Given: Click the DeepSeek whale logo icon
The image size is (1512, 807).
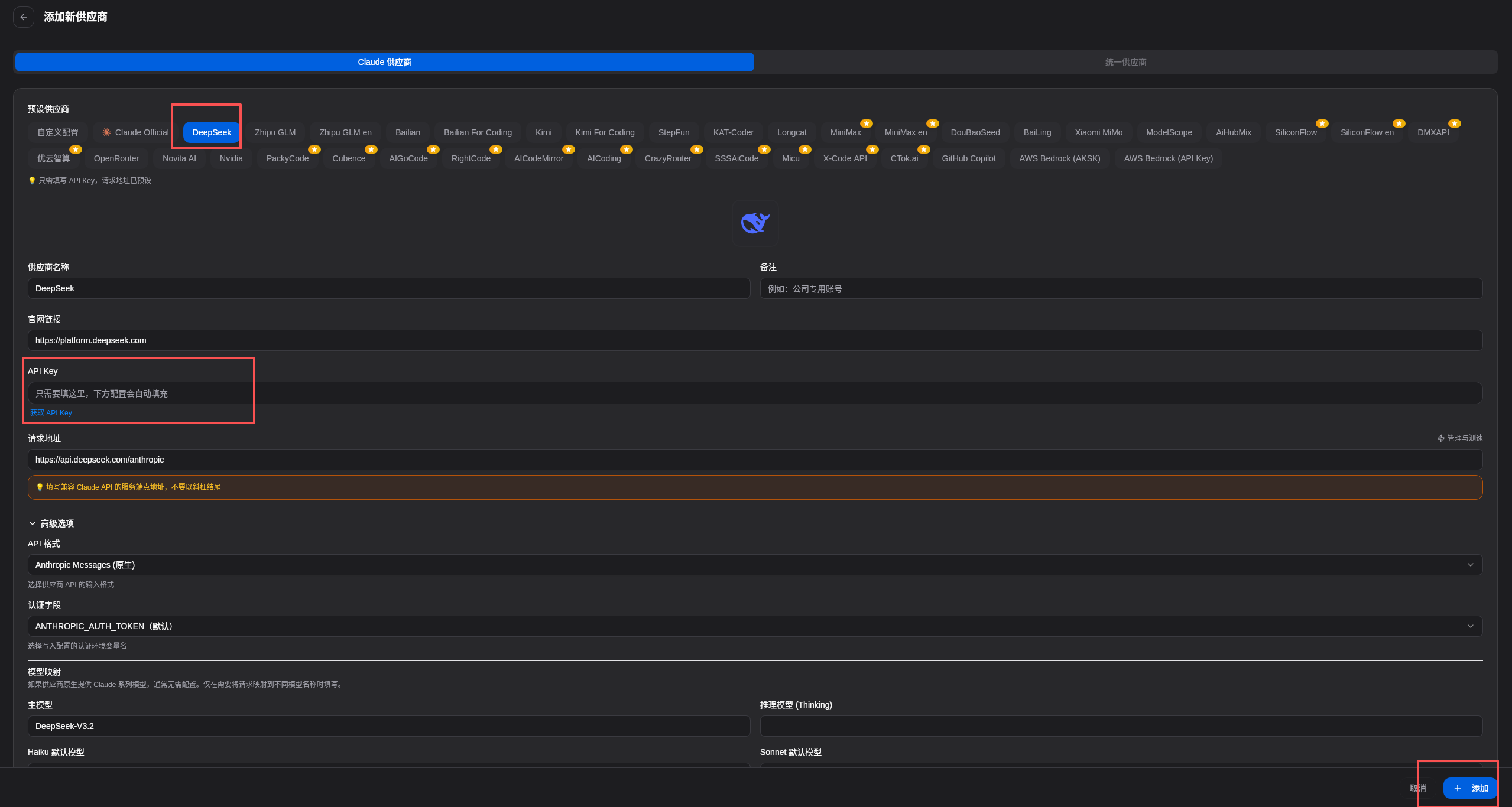Looking at the screenshot, I should (755, 223).
